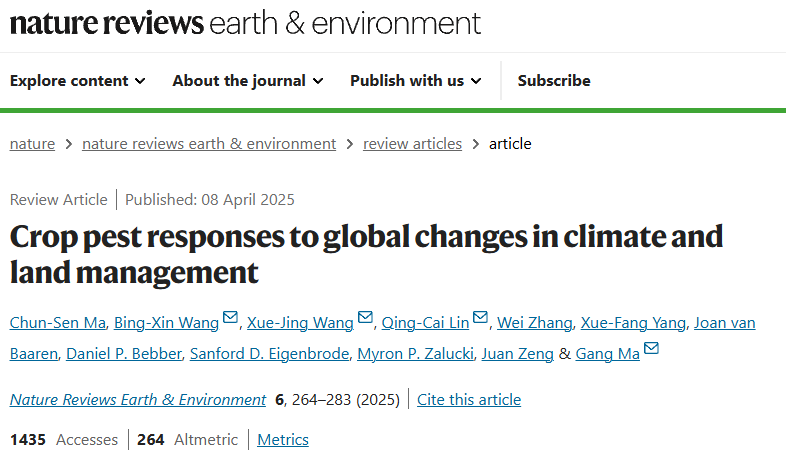
Task: Go to the nature breadcrumb link
Action: click(x=32, y=144)
